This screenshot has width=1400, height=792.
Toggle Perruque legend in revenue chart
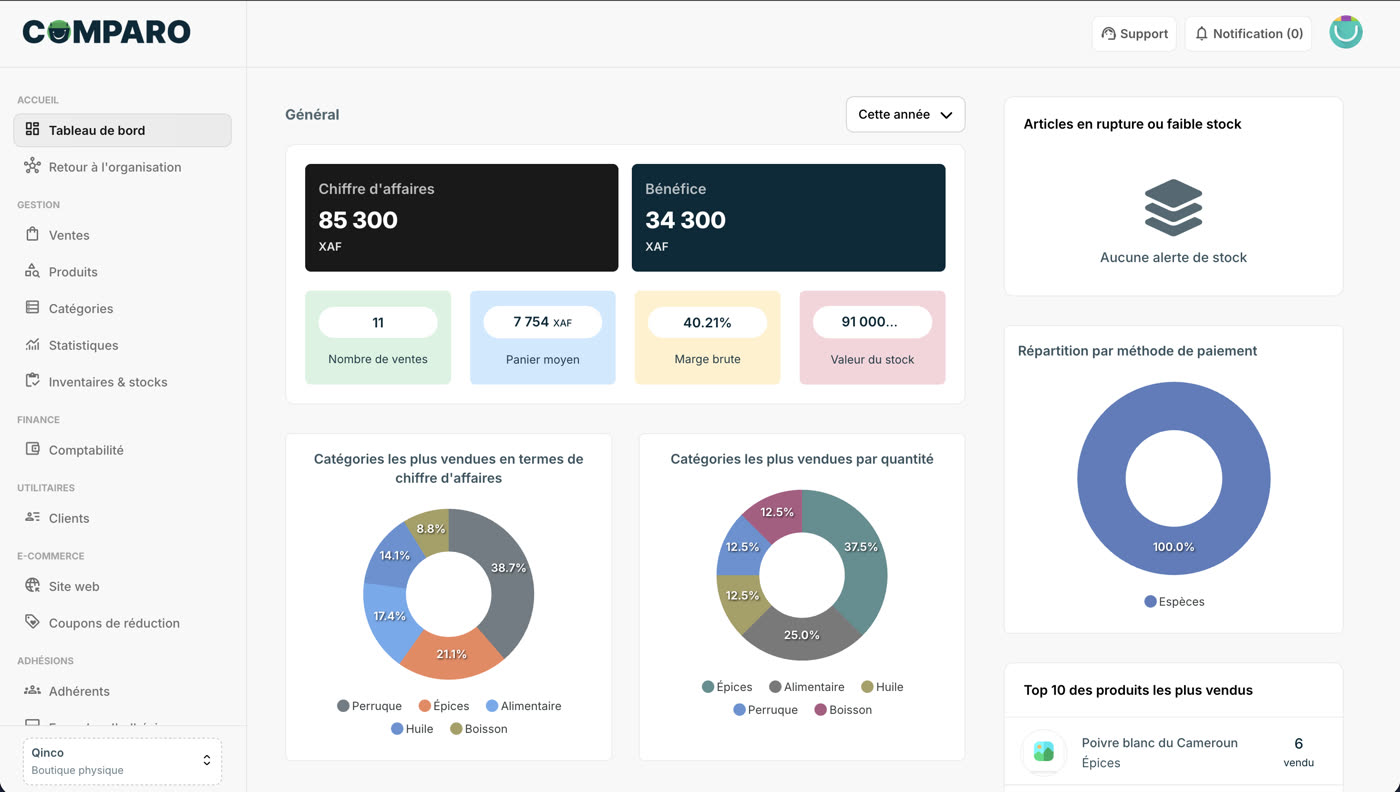[369, 706]
